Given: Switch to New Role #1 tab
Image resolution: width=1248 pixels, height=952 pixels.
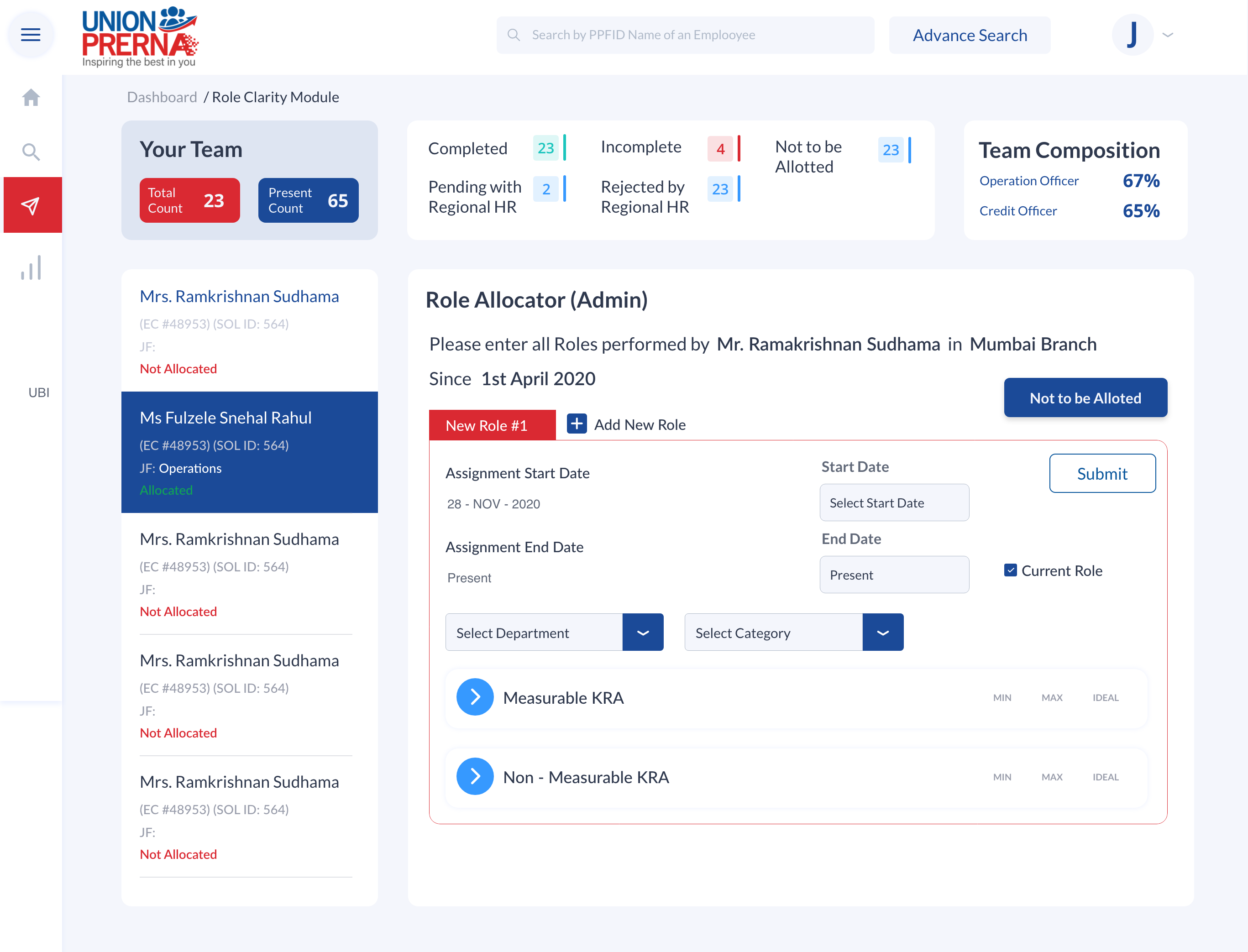Looking at the screenshot, I should click(x=491, y=425).
